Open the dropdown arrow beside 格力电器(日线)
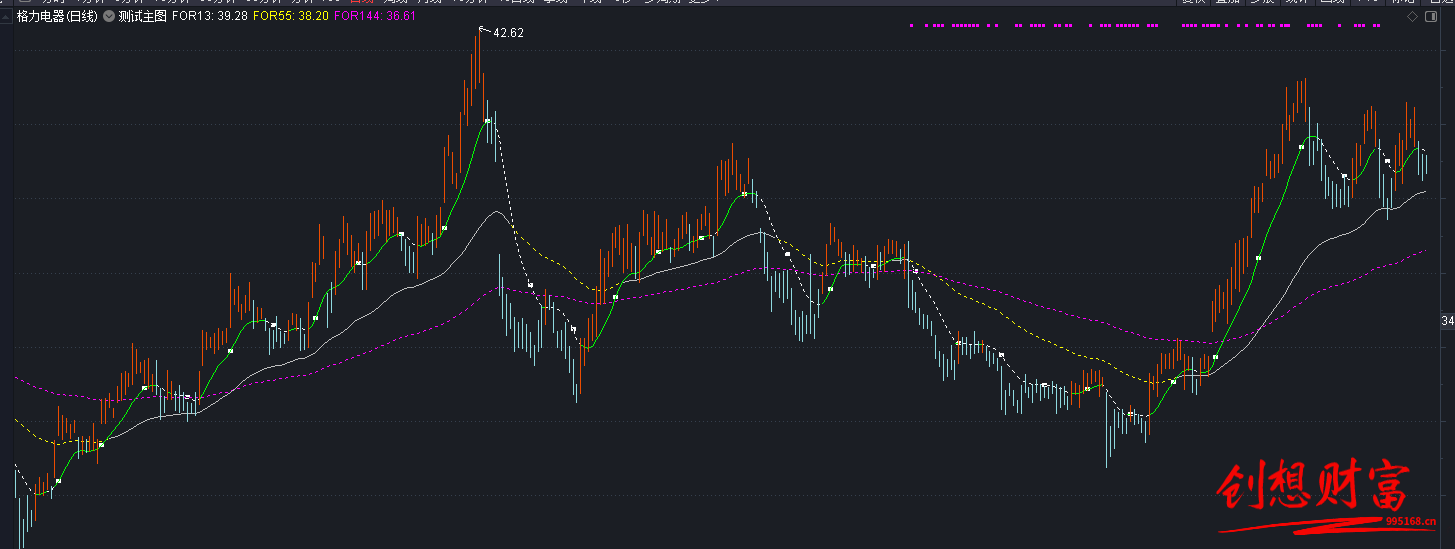Viewport: 1455px width, 549px height. [x=108, y=17]
